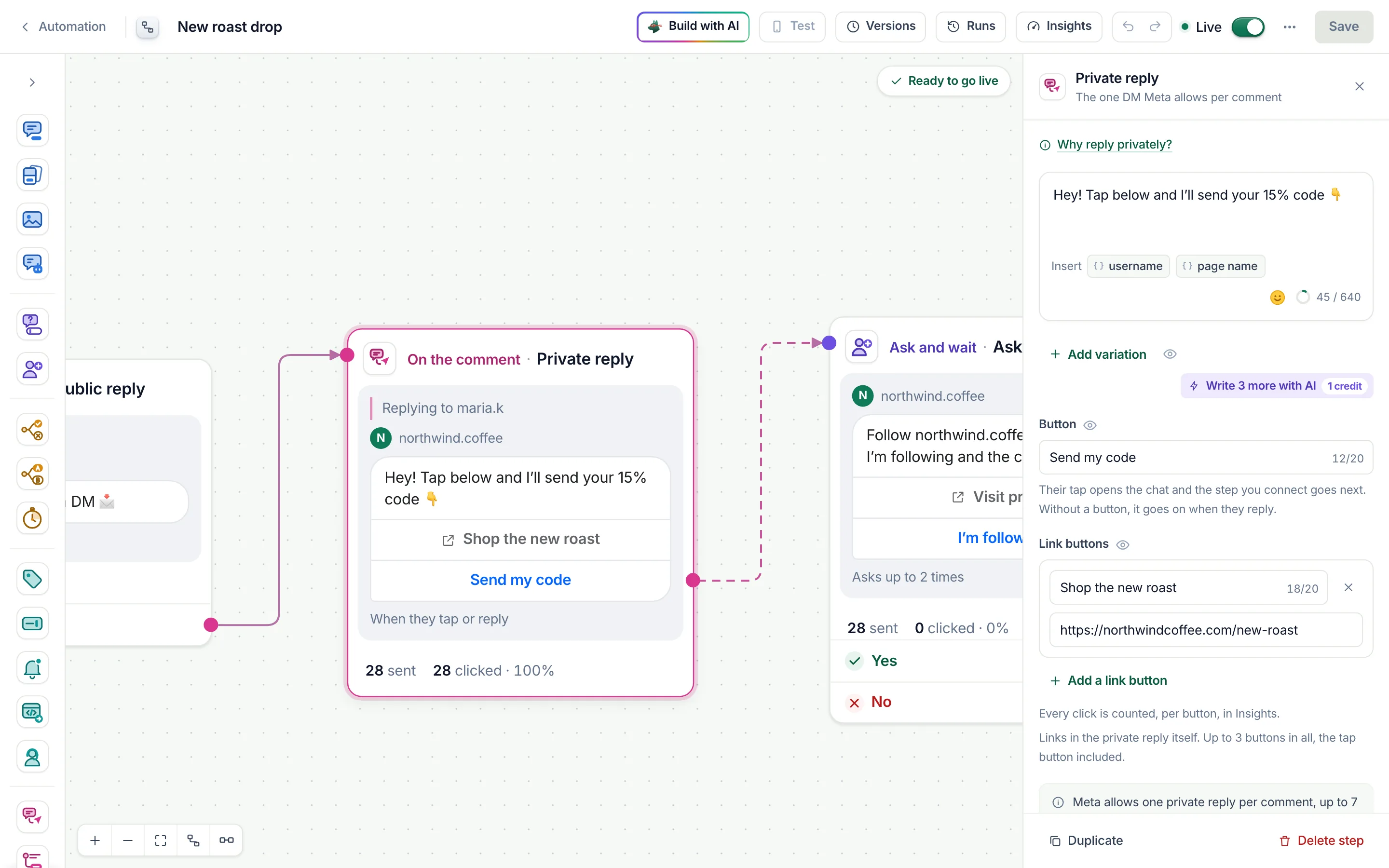Zoom in on the canvas with plus
The width and height of the screenshot is (1389, 868).
coord(95,841)
